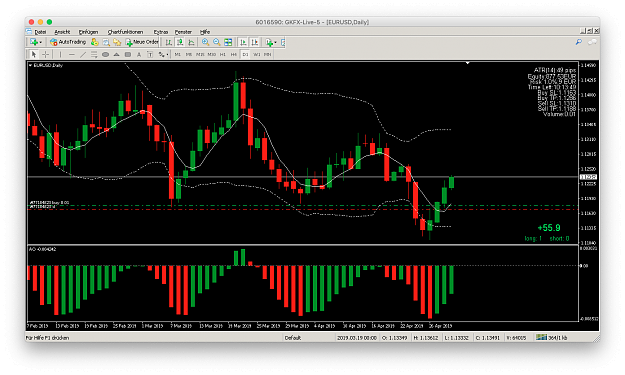Switch chart to bar chart style
Image resolution: width=625 pixels, height=375 pixels.
[169, 42]
